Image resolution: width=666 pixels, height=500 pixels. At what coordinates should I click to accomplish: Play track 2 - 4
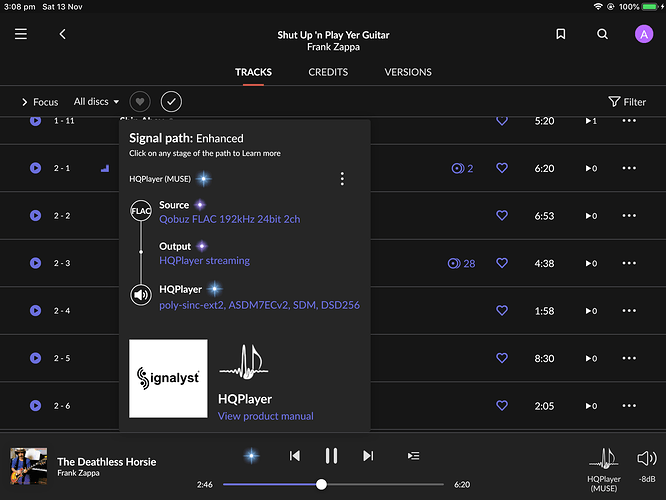click(x=36, y=311)
